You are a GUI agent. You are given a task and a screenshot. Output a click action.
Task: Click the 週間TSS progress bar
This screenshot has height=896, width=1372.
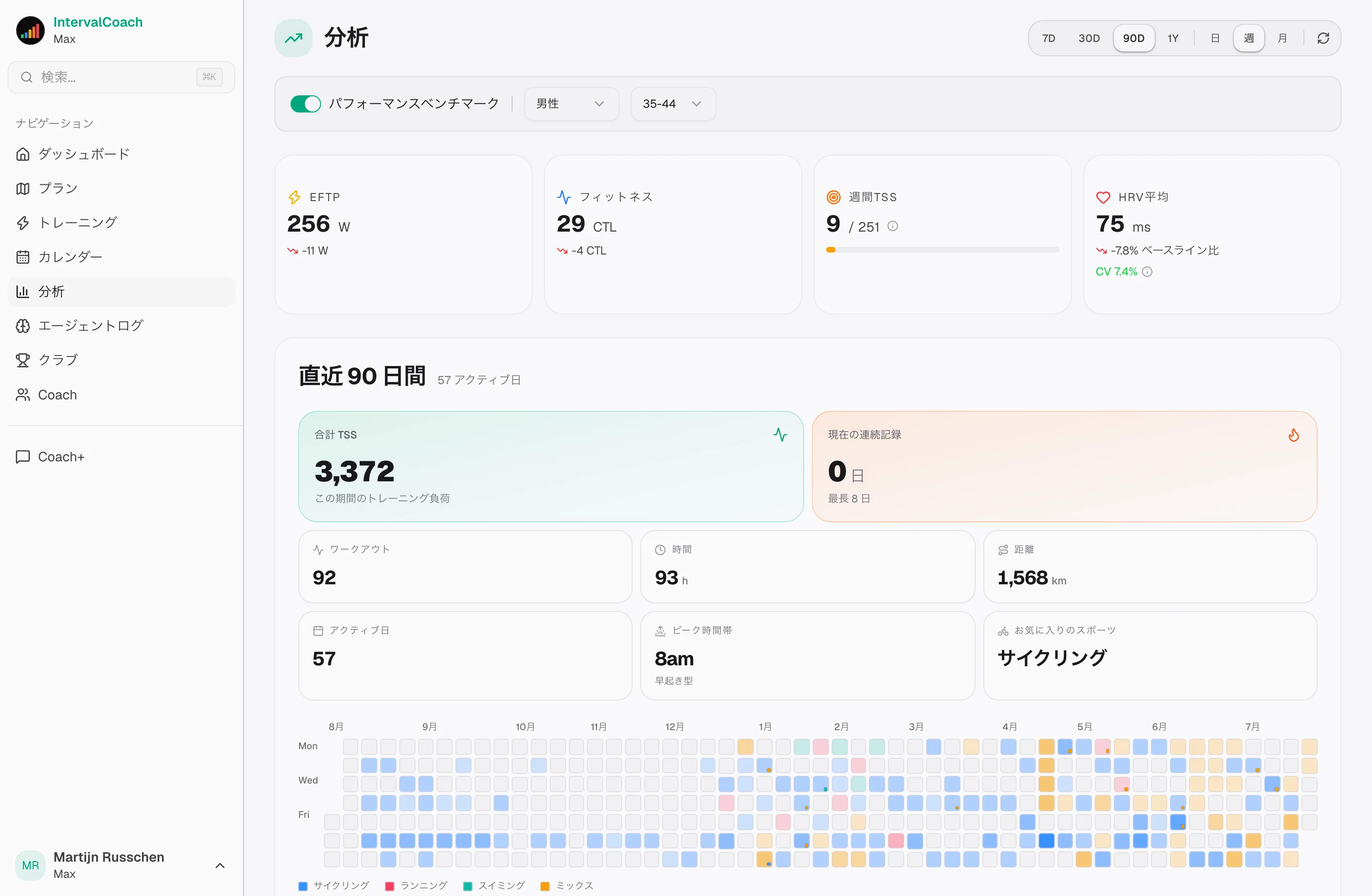click(942, 250)
